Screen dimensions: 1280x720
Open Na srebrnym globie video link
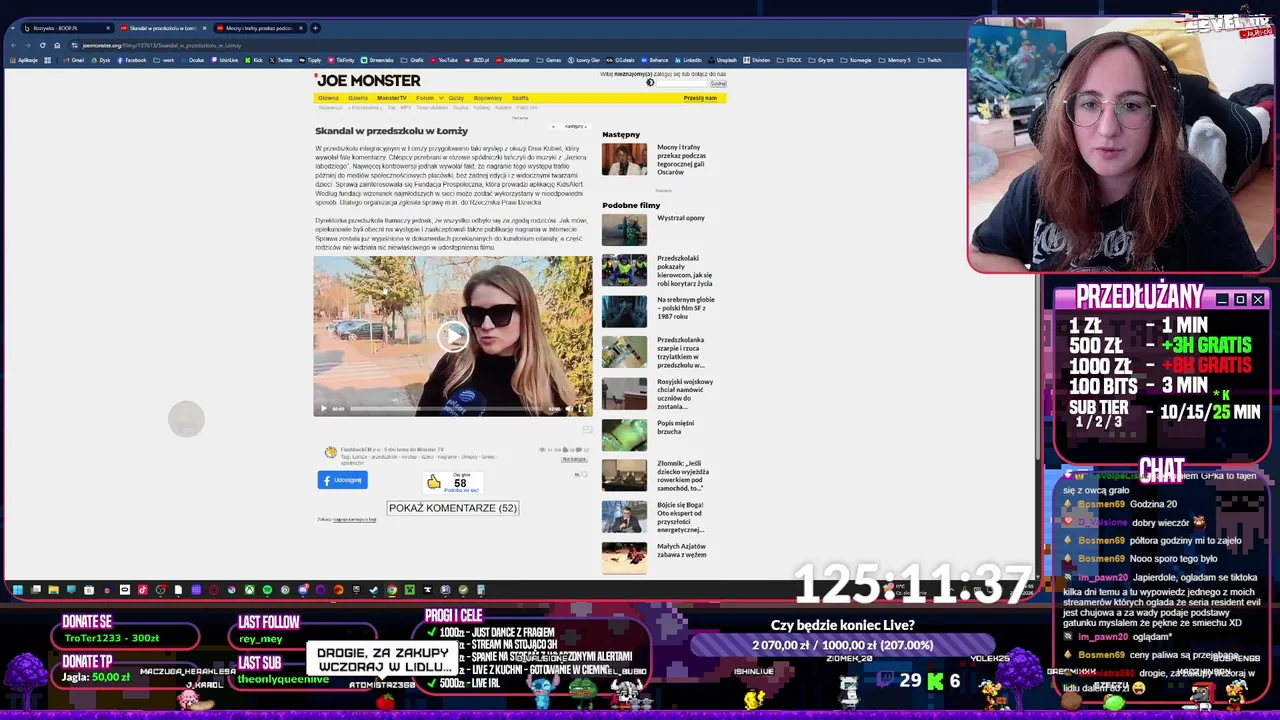click(685, 308)
